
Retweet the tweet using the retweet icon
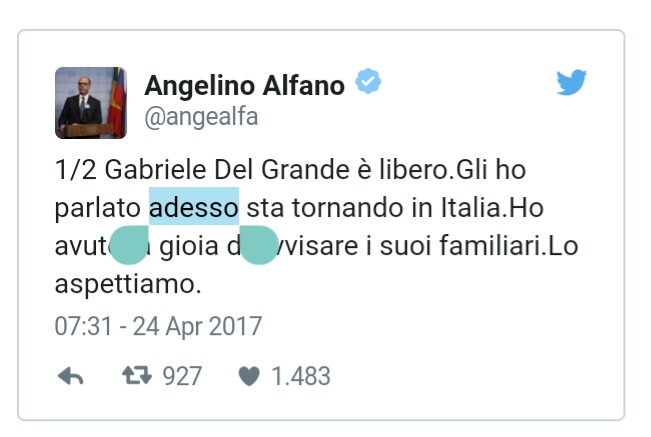coord(137,375)
